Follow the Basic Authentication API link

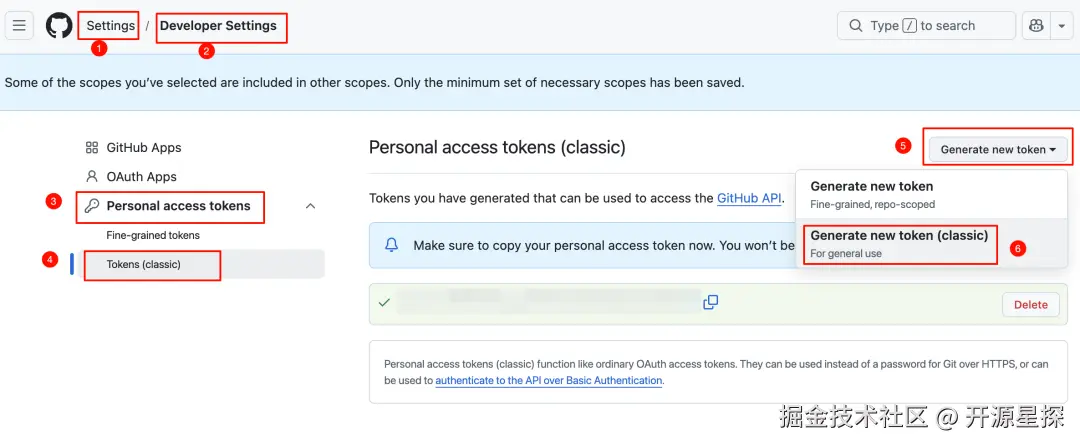pos(549,381)
